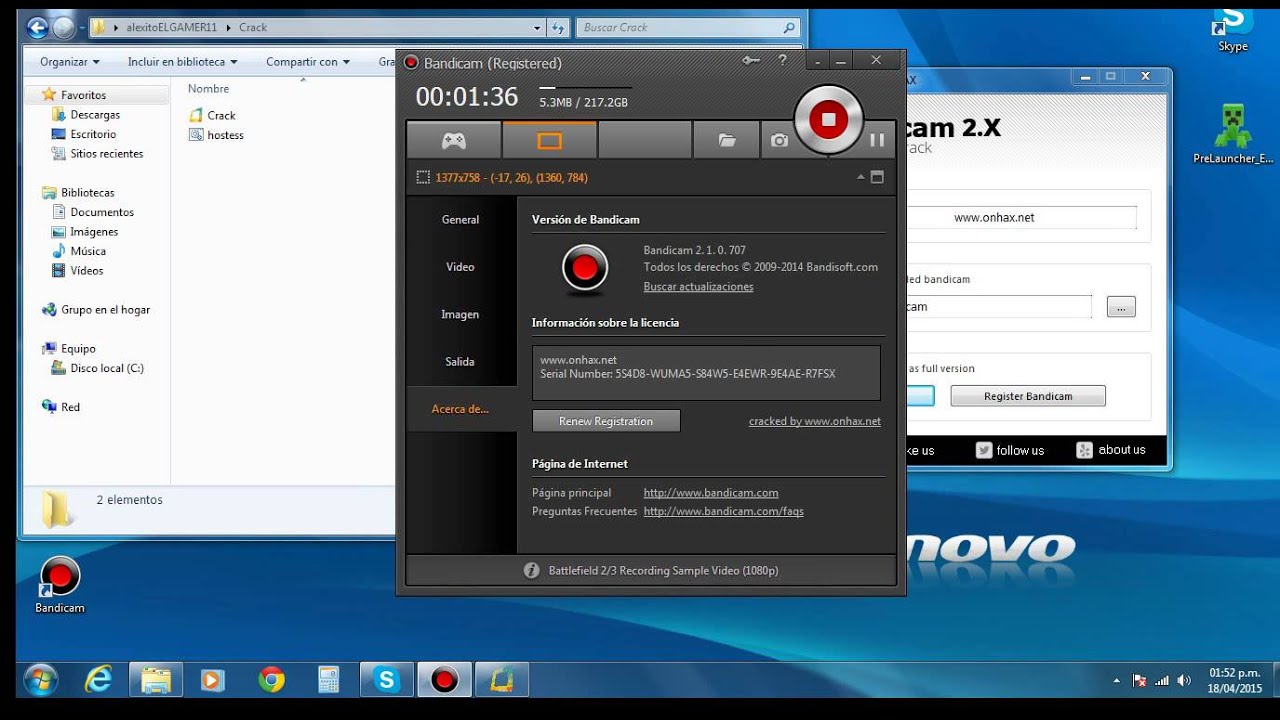1280x720 pixels.
Task: Pause the Bandicam recording
Action: [877, 140]
